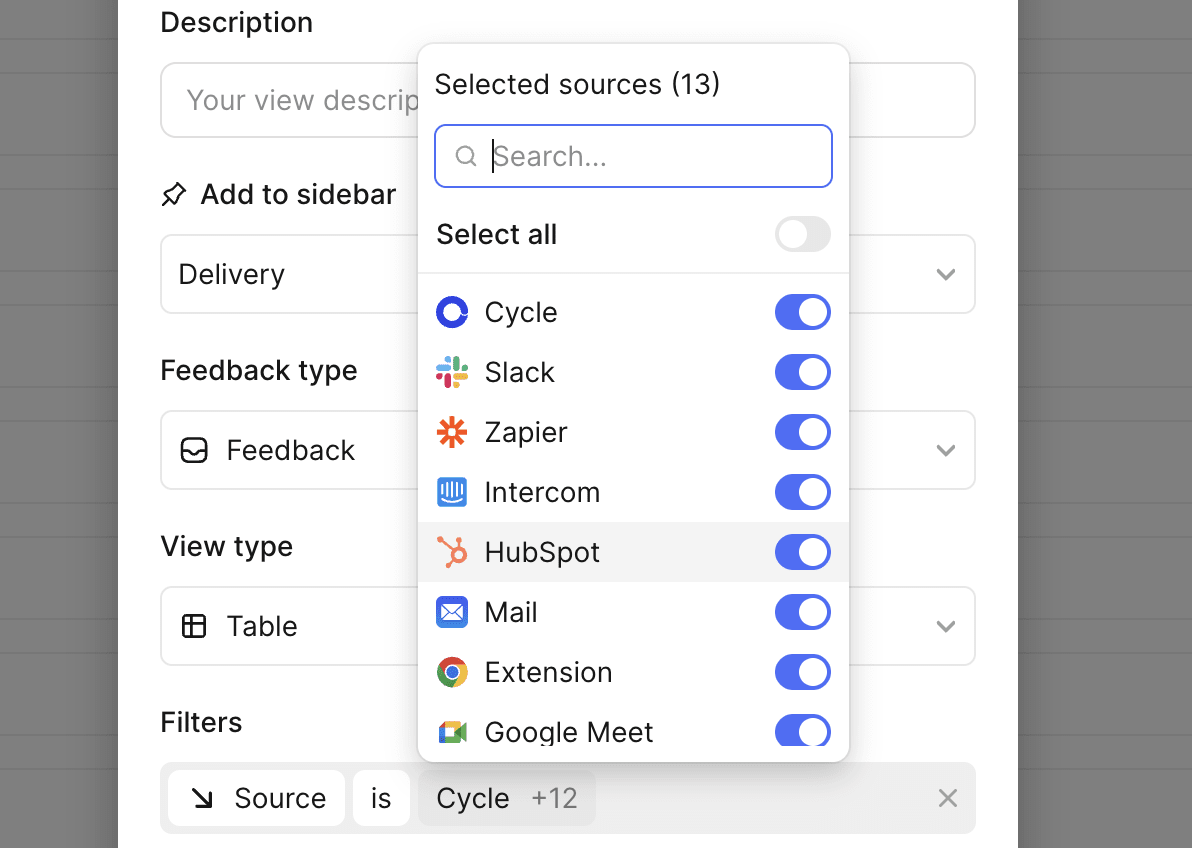Click the magnifier icon in search box

(465, 156)
